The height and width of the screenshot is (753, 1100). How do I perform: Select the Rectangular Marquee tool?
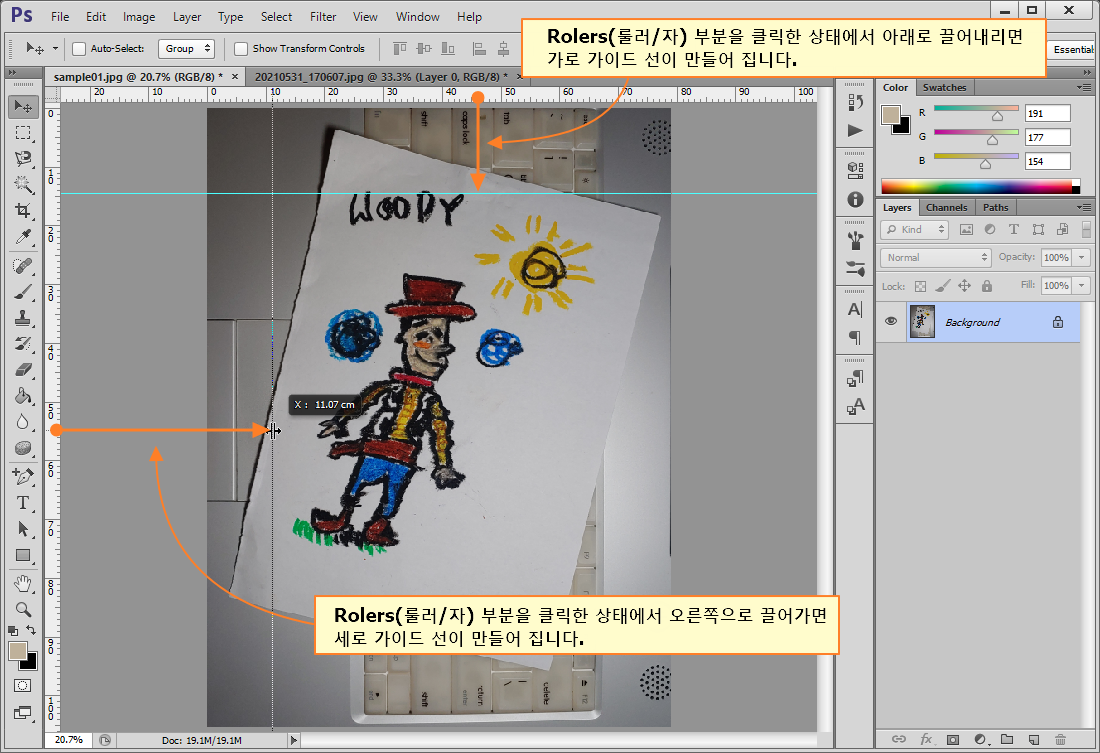23,133
